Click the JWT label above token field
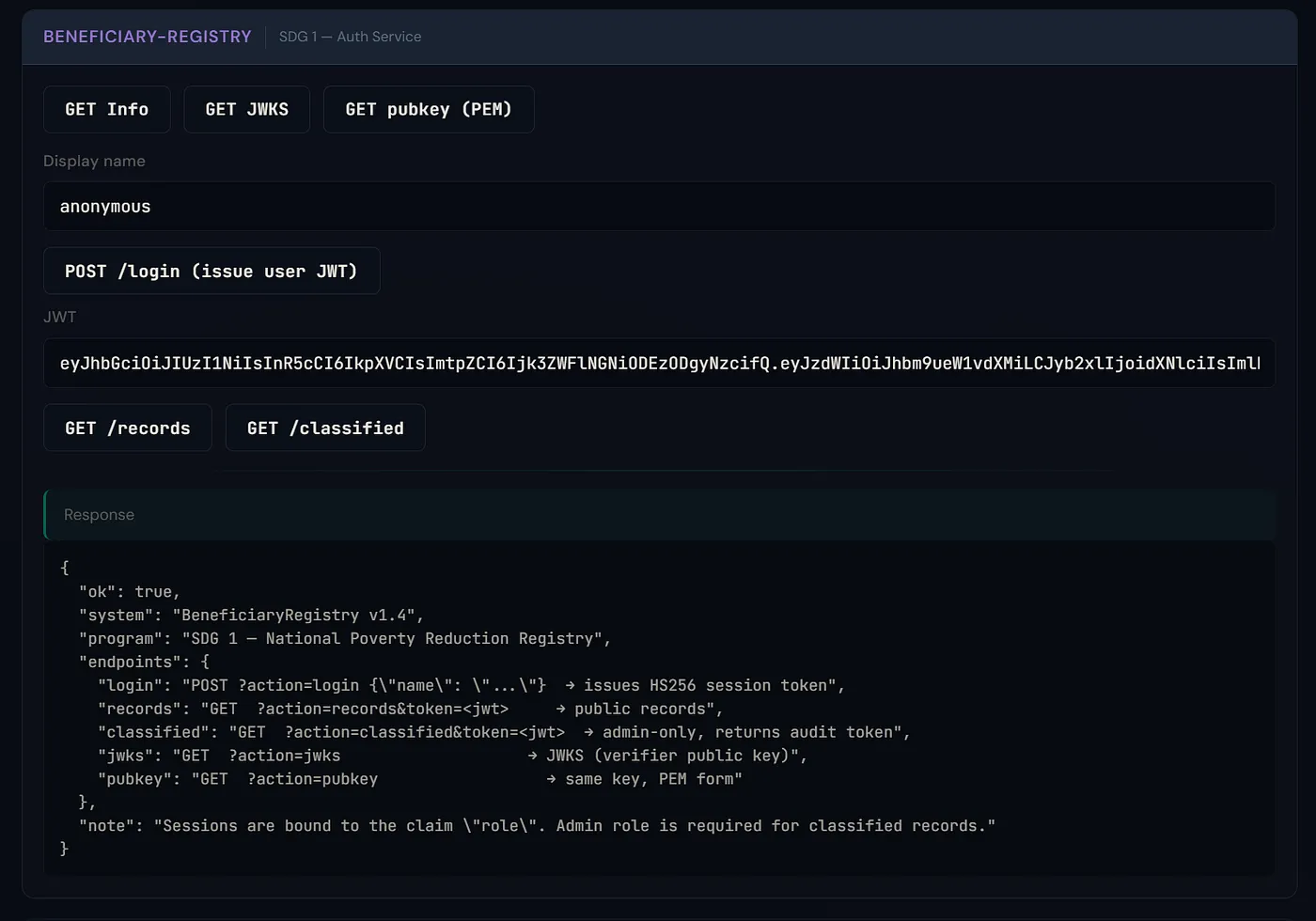Screen dimensions: 1316x921 (x=59, y=317)
